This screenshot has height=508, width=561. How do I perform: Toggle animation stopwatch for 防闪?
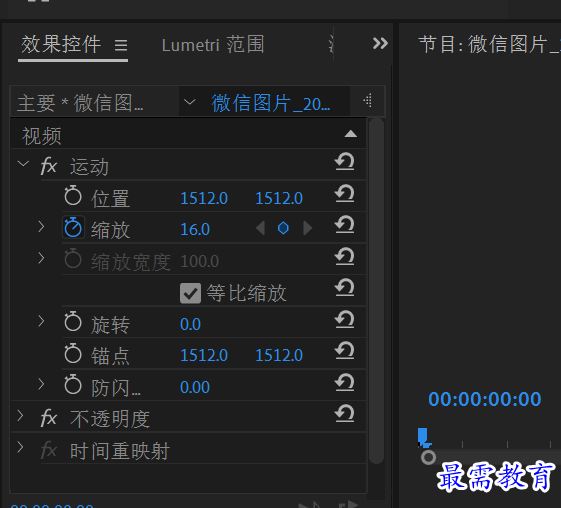click(x=73, y=384)
